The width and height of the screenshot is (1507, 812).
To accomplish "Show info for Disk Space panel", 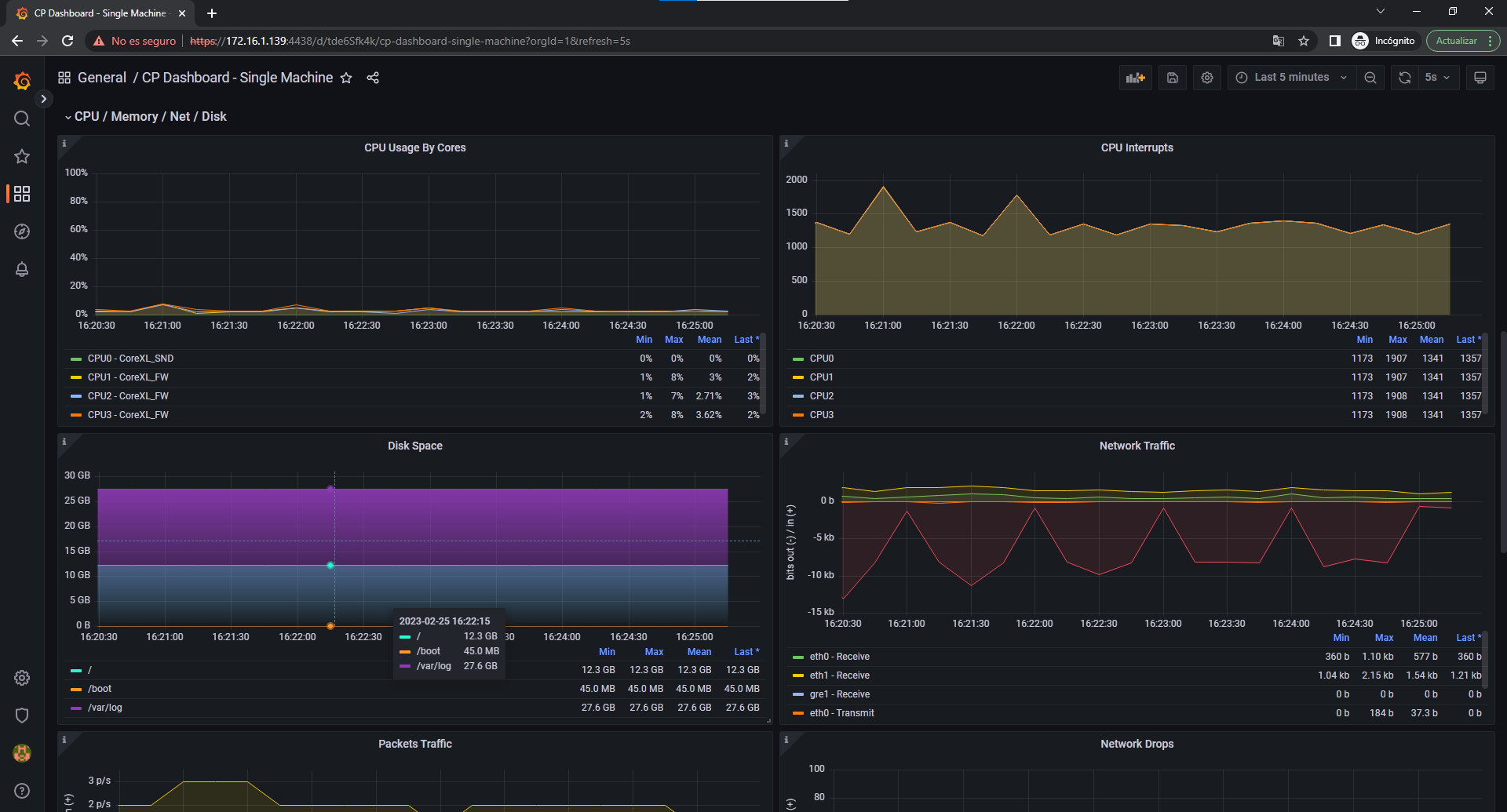I will click(x=64, y=442).
